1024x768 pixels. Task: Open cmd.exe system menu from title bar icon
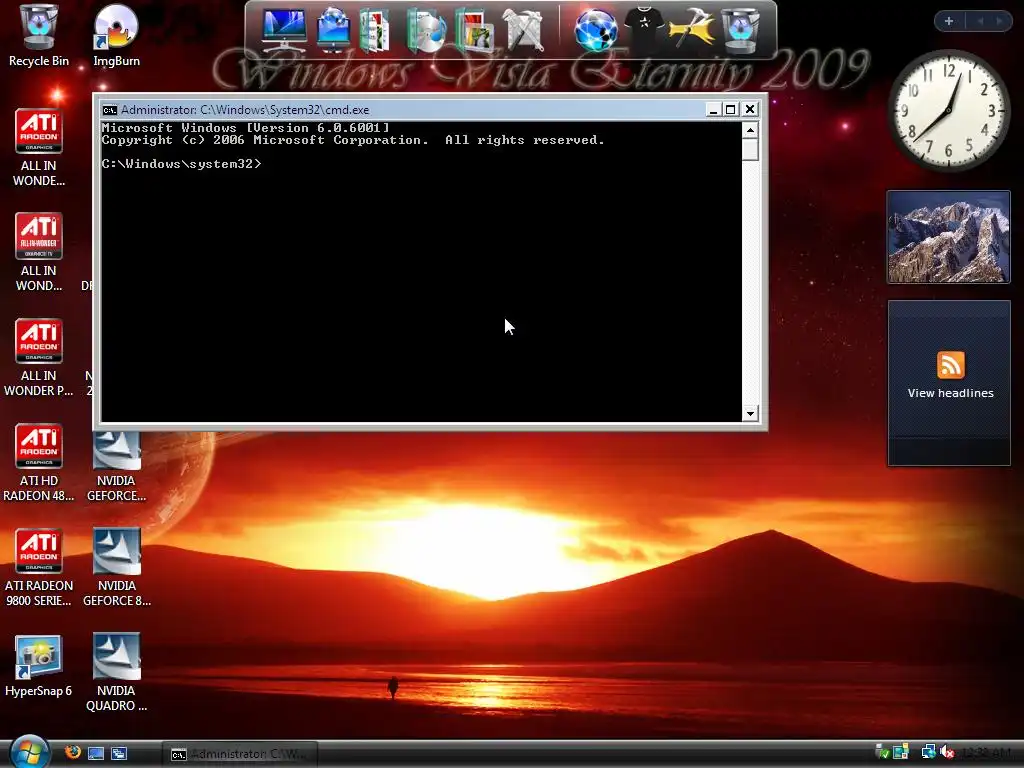coord(110,110)
